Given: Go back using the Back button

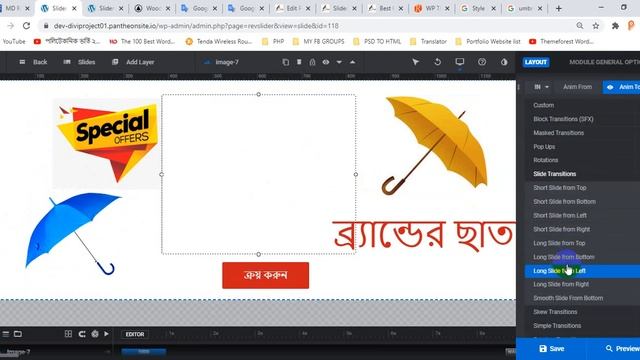Looking at the screenshot, I should [x=33, y=62].
